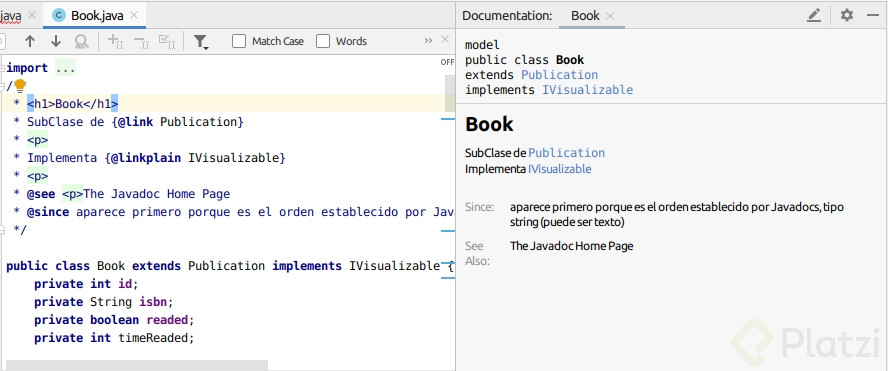Show more find bar options chevrons
888x371 pixels.
coord(428,41)
